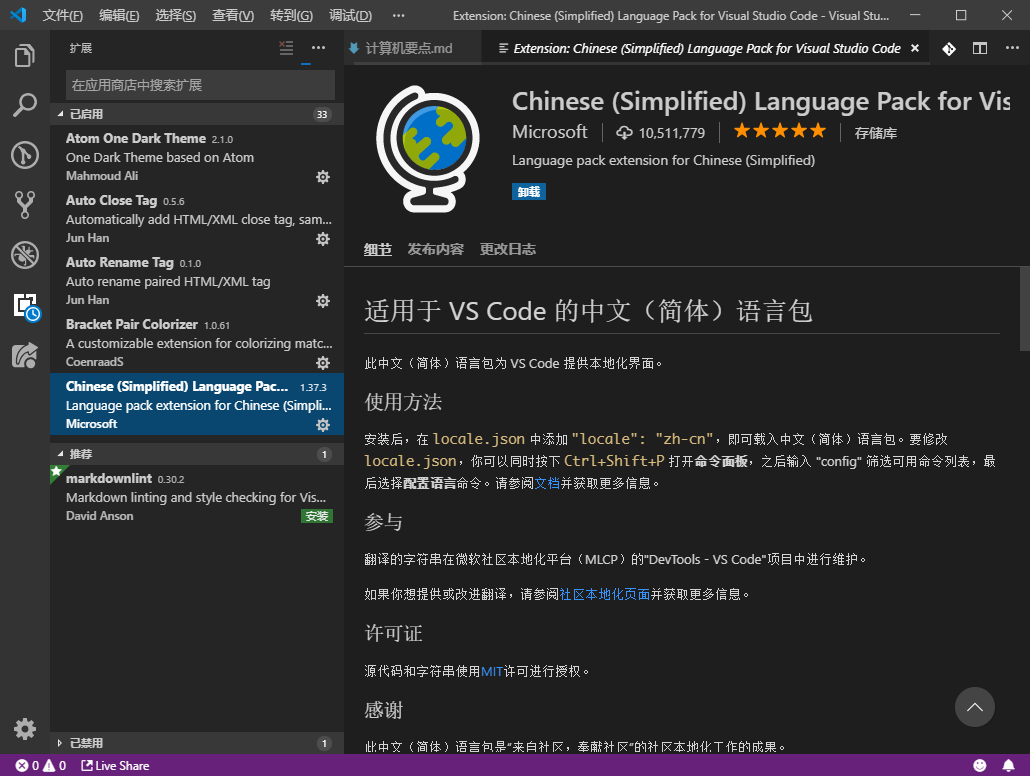Open the Search view in activity bar
This screenshot has height=776, width=1030.
[x=25, y=105]
